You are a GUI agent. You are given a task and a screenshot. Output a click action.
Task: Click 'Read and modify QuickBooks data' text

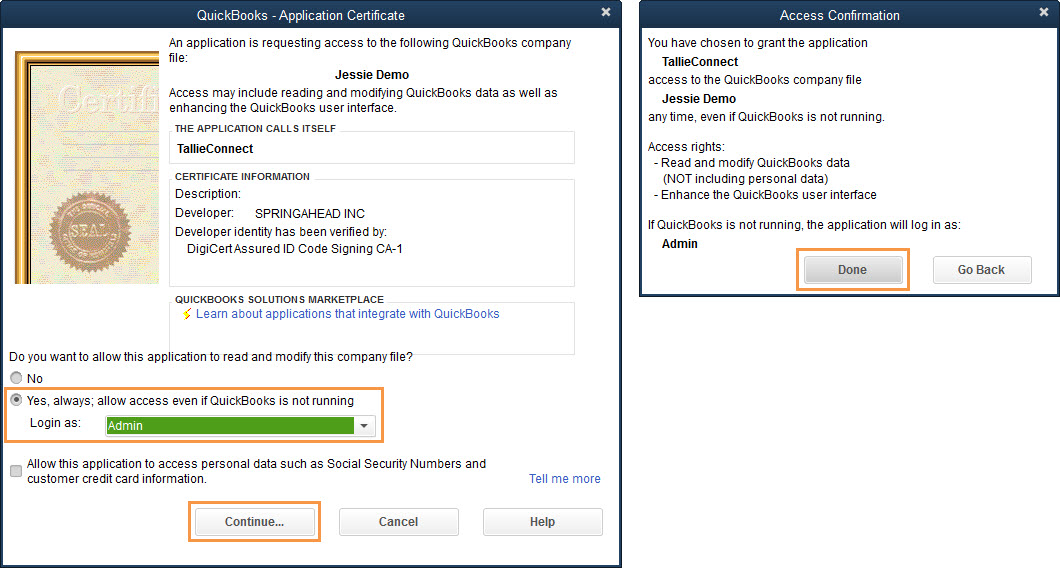click(755, 163)
